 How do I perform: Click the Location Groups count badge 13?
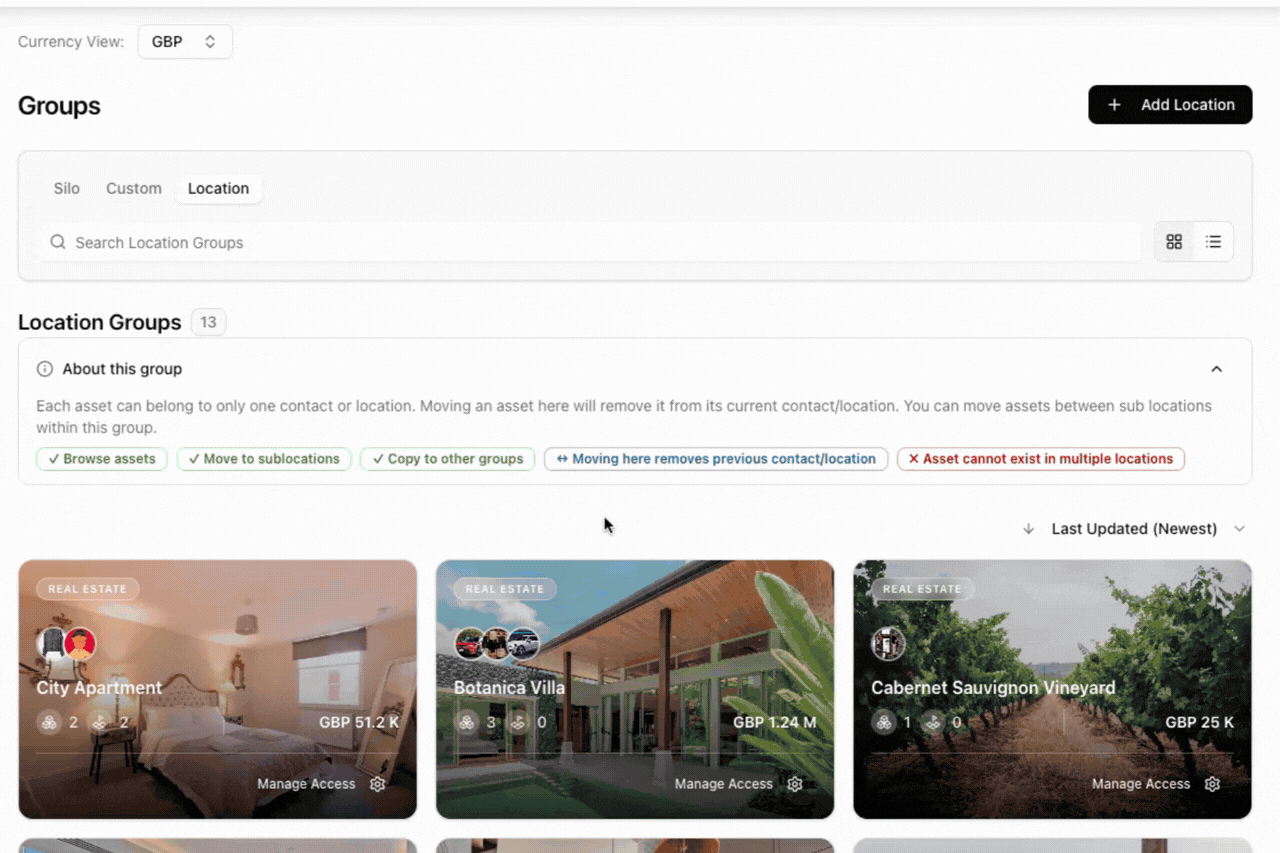[x=208, y=322]
